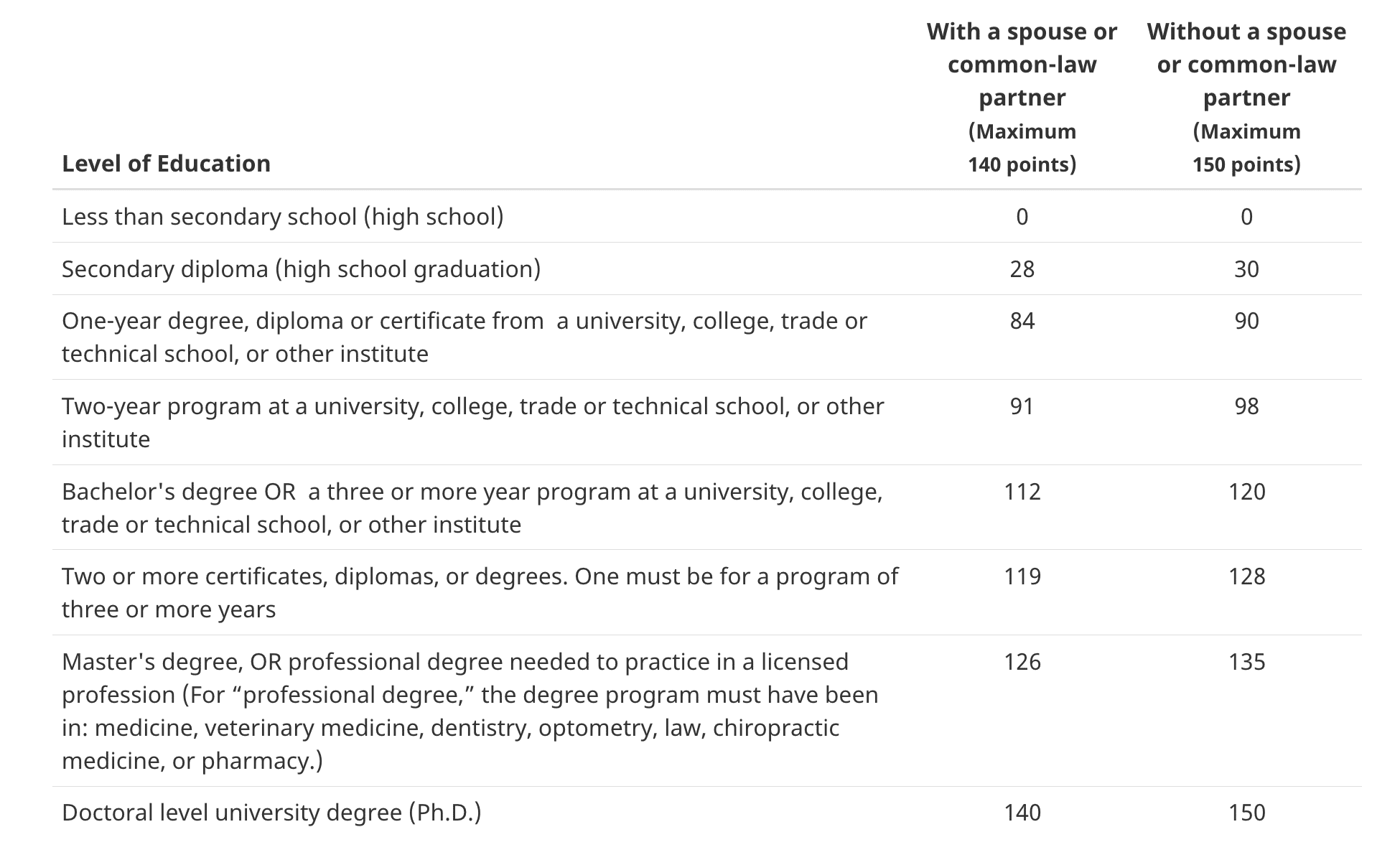The image size is (1400, 860).
Task: Click the 'Secondary diploma (high school graduation)' text
Action: point(301,269)
